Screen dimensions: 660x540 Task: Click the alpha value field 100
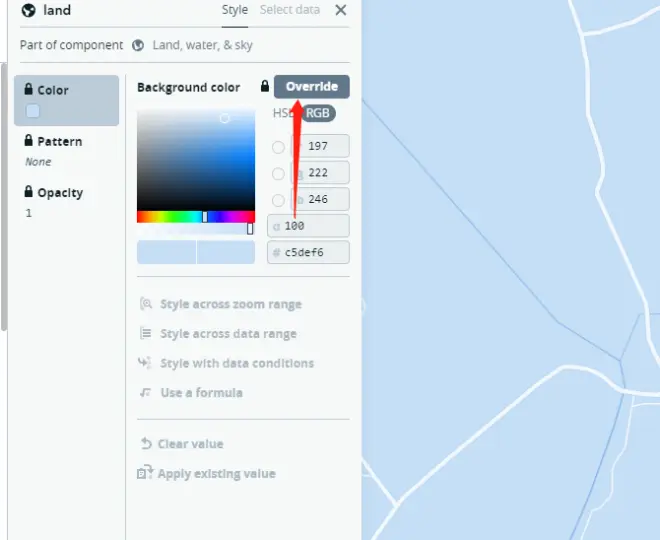click(x=308, y=226)
